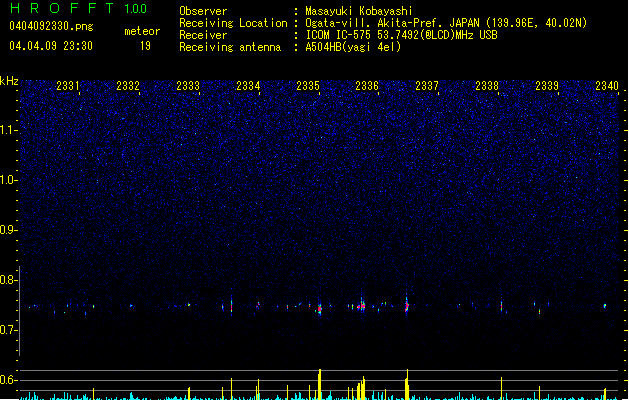The width and height of the screenshot is (629, 400).
Task: Select the ICOM IC-575 receiver text
Action: pyautogui.click(x=402, y=35)
